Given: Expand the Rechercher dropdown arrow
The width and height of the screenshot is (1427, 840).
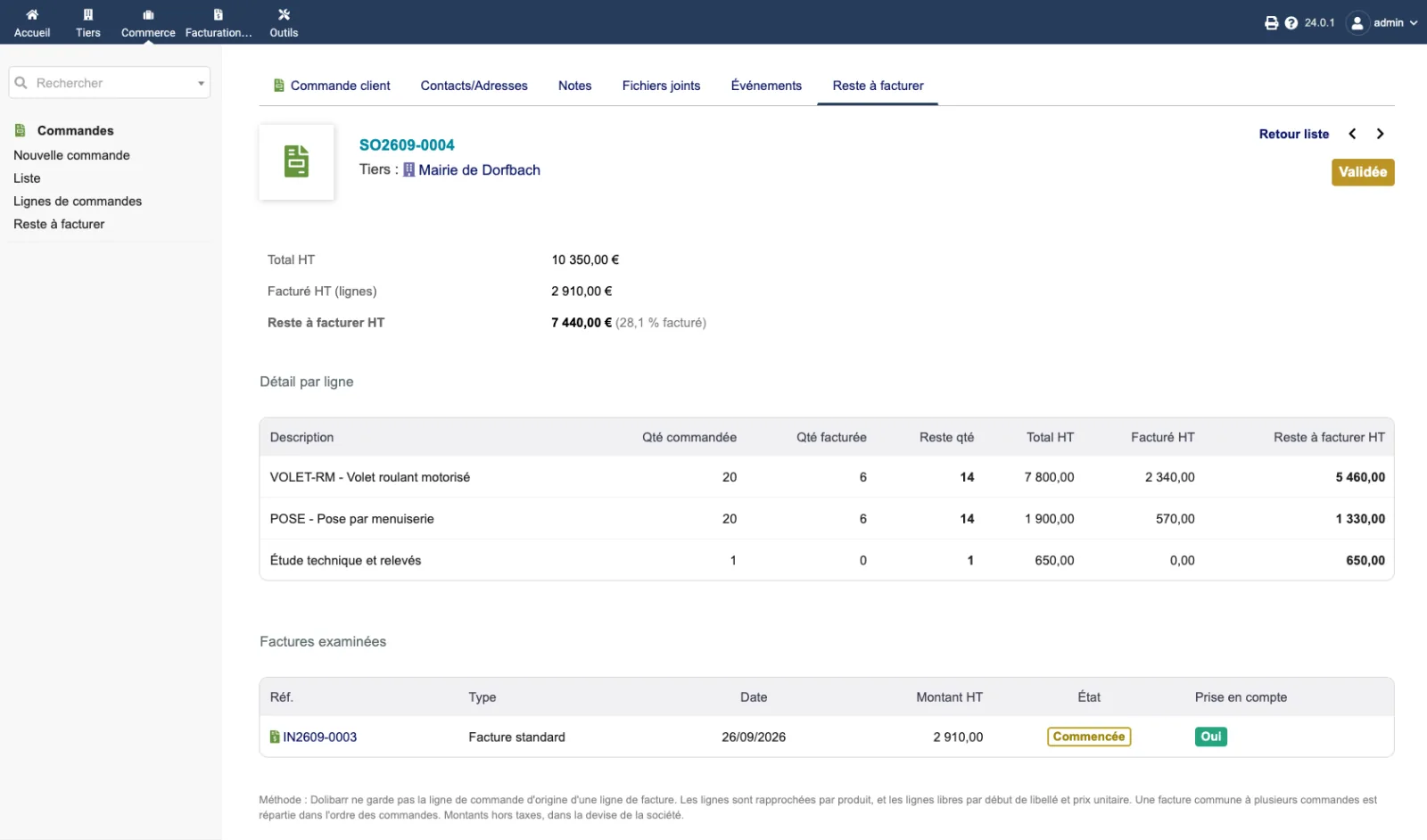Looking at the screenshot, I should click(201, 83).
